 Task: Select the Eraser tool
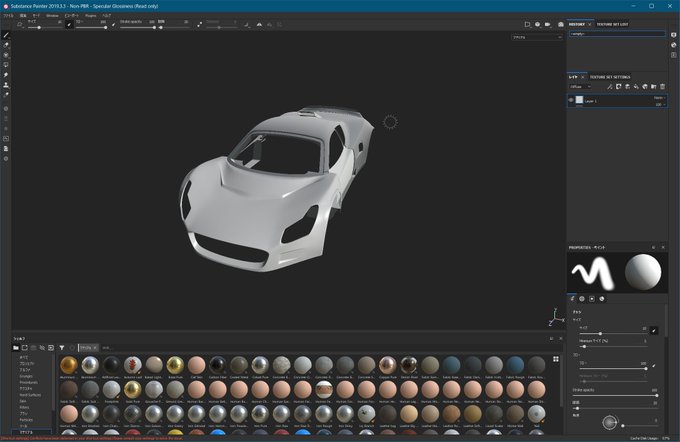point(6,45)
